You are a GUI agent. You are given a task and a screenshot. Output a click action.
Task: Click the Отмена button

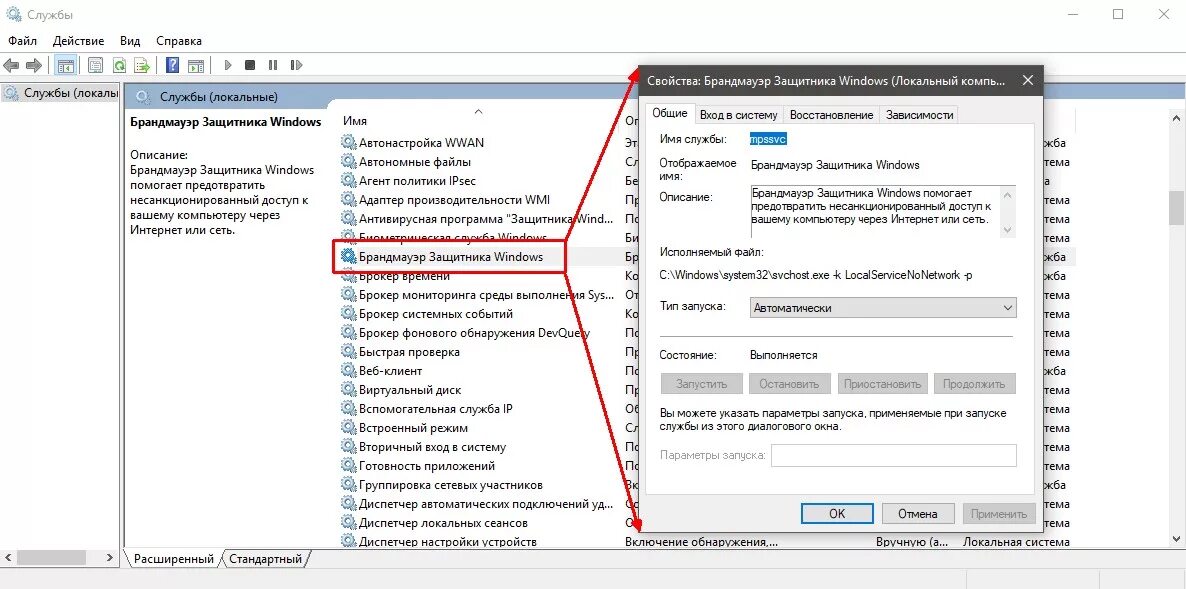coord(917,513)
